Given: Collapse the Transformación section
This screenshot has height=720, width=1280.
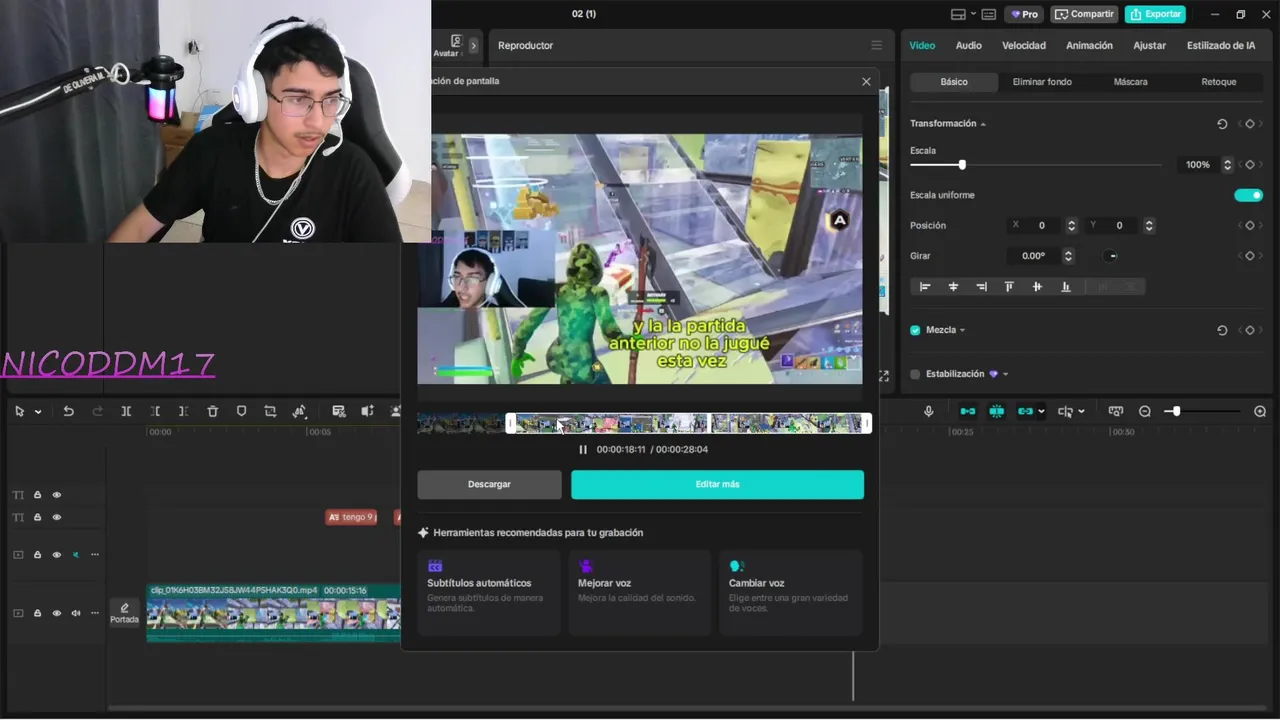Looking at the screenshot, I should click(983, 124).
